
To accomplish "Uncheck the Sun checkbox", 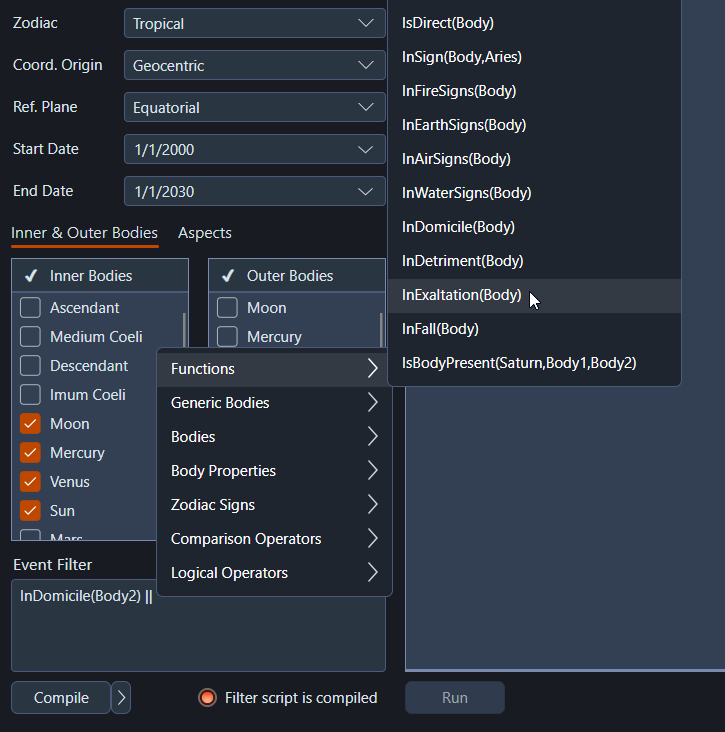I will [x=30, y=511].
